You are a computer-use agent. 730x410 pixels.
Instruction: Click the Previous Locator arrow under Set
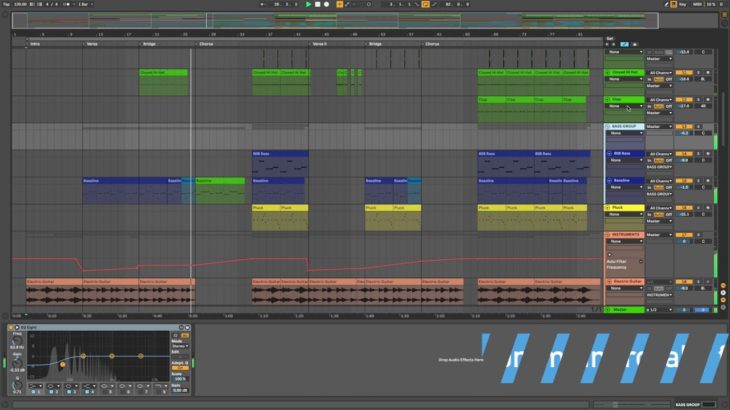[x=607, y=44]
